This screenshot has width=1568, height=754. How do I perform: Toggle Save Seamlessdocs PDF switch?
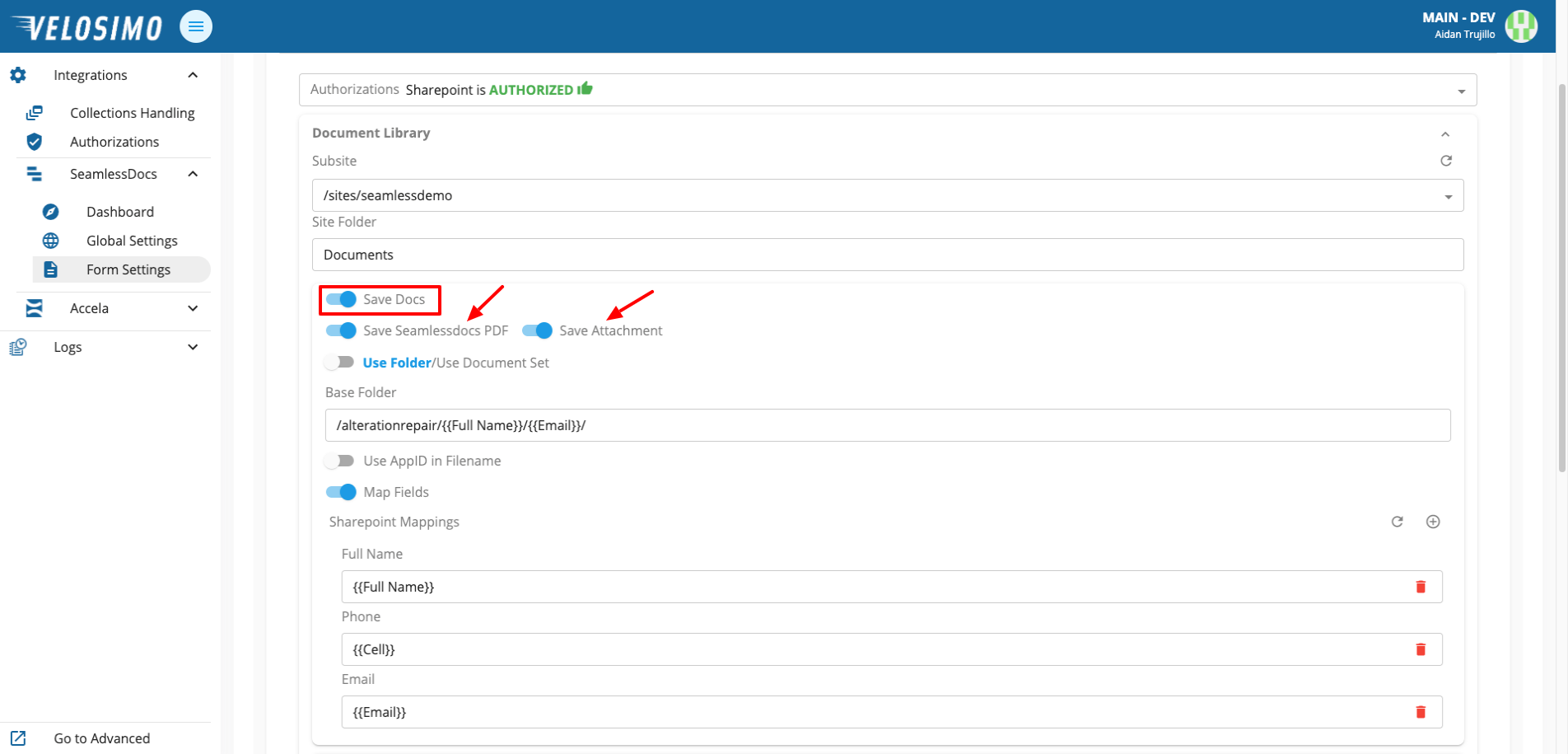[x=341, y=330]
